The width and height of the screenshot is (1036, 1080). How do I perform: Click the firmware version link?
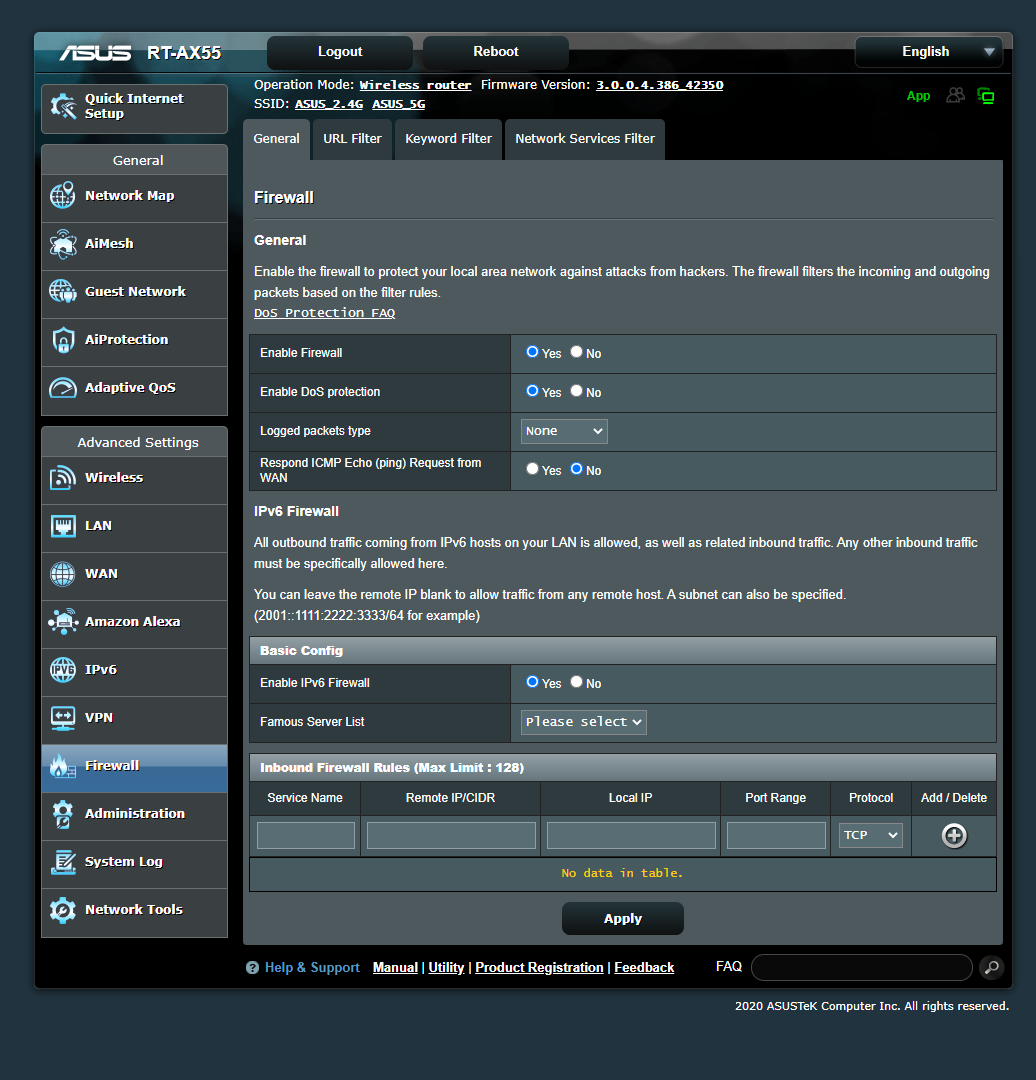(x=659, y=85)
